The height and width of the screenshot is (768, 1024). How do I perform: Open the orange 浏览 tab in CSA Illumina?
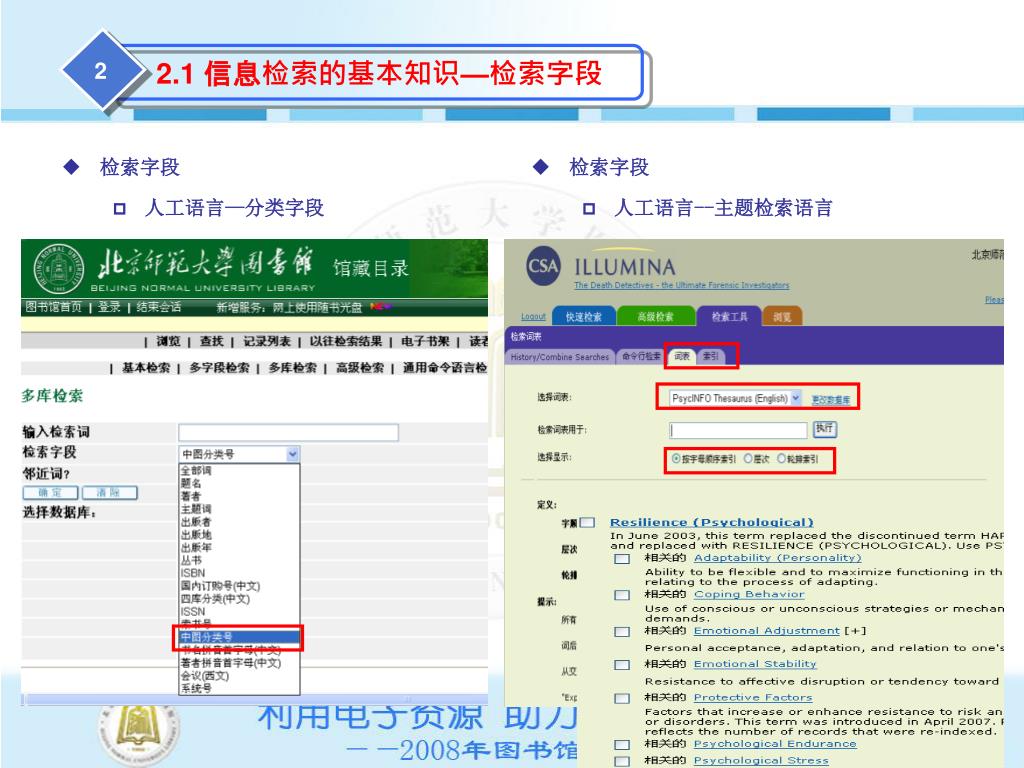pyautogui.click(x=782, y=316)
